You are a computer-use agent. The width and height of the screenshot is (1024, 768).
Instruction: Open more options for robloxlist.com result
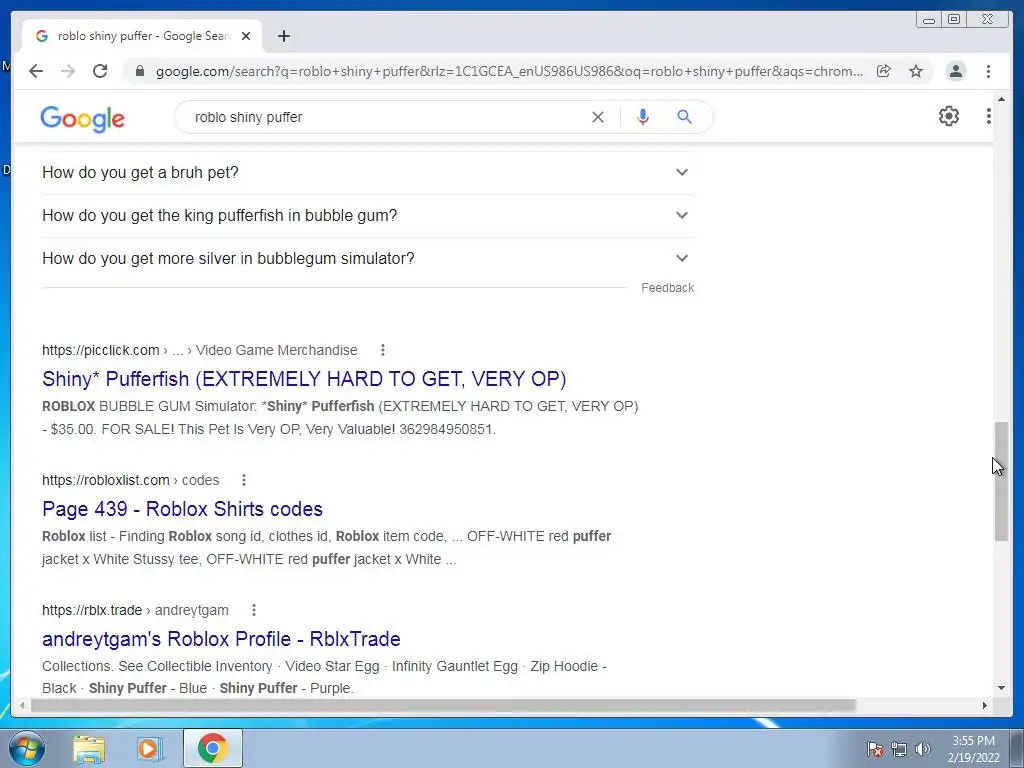[244, 480]
